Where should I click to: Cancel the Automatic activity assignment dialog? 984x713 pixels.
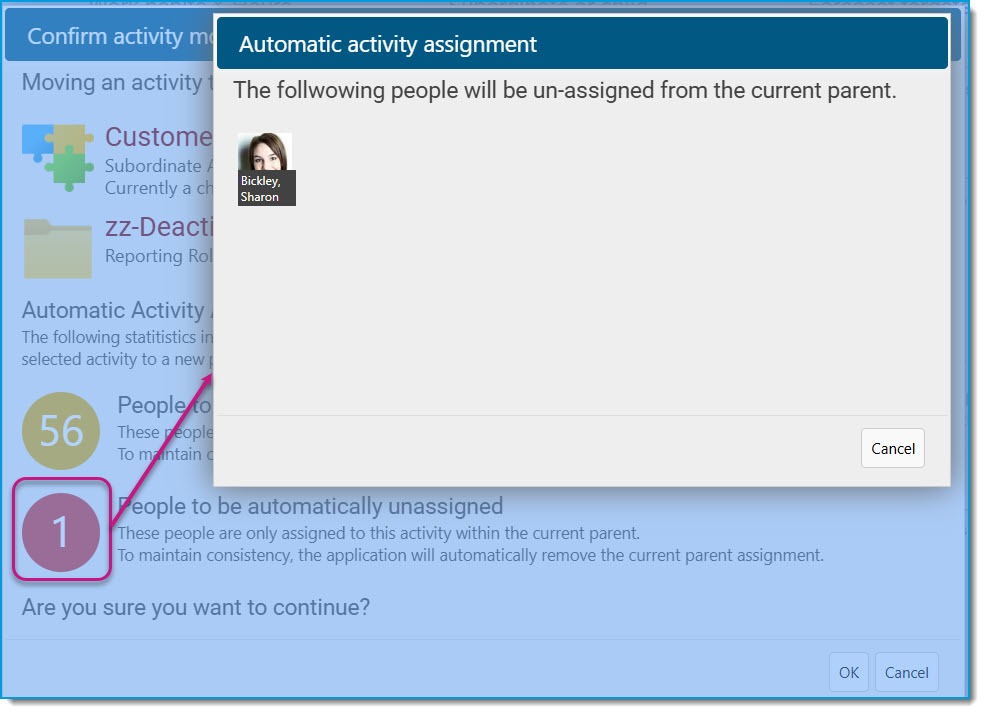point(892,449)
